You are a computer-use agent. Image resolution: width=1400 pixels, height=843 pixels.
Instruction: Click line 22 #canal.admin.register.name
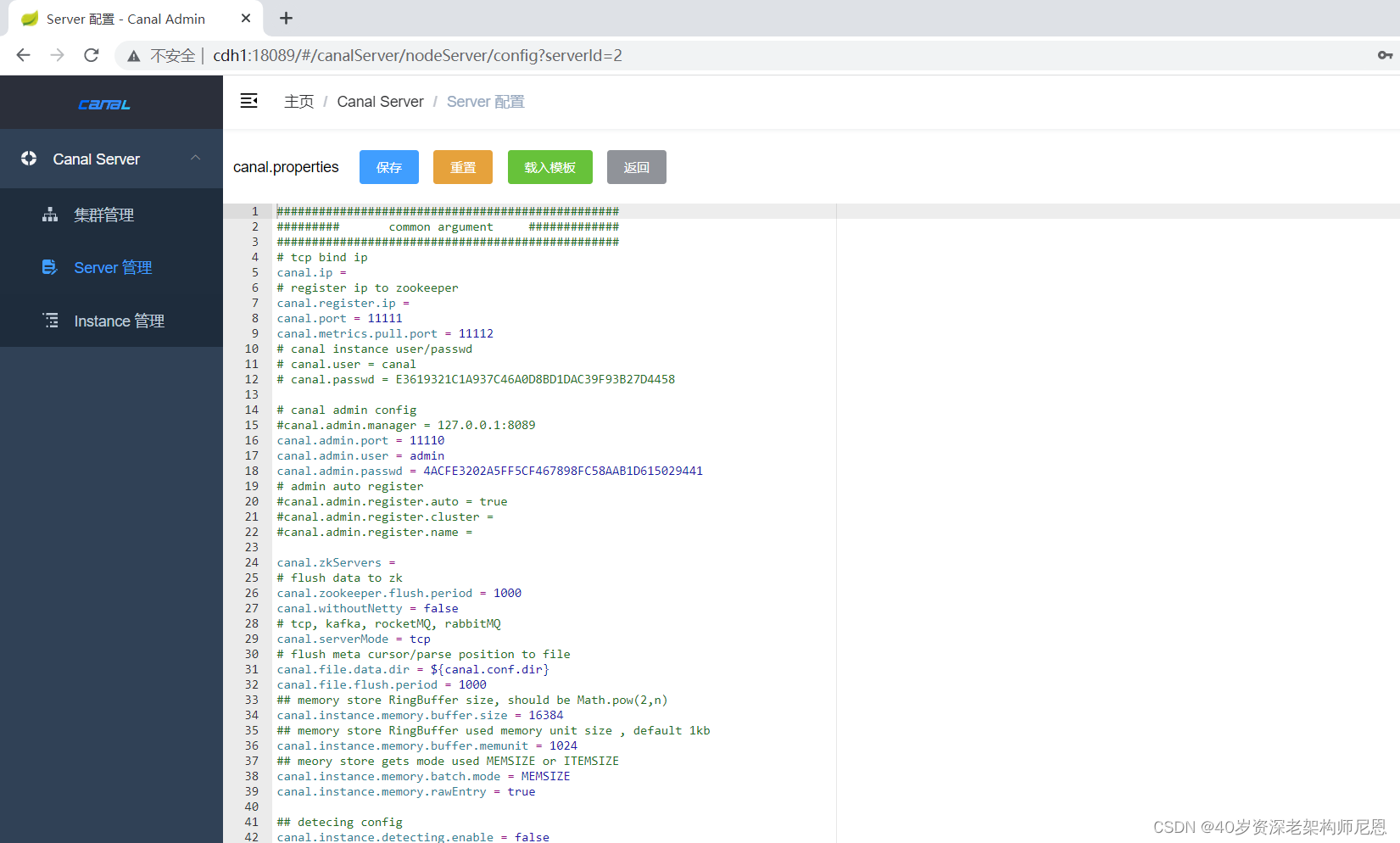(x=374, y=532)
